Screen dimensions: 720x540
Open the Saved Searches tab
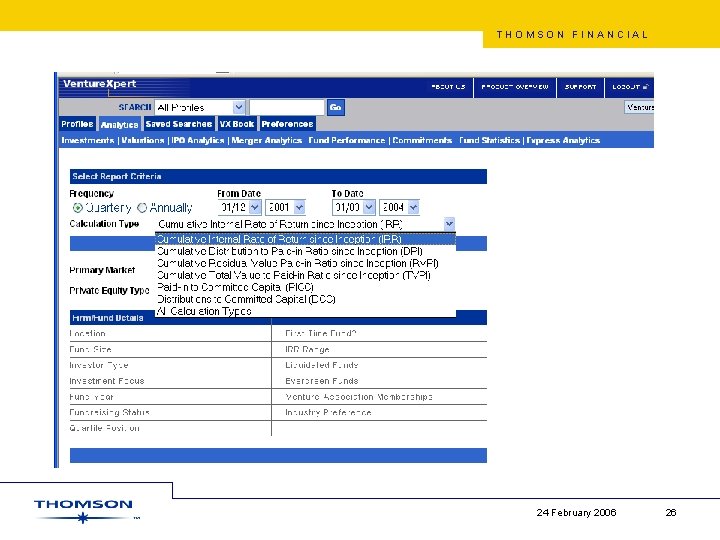pos(179,124)
